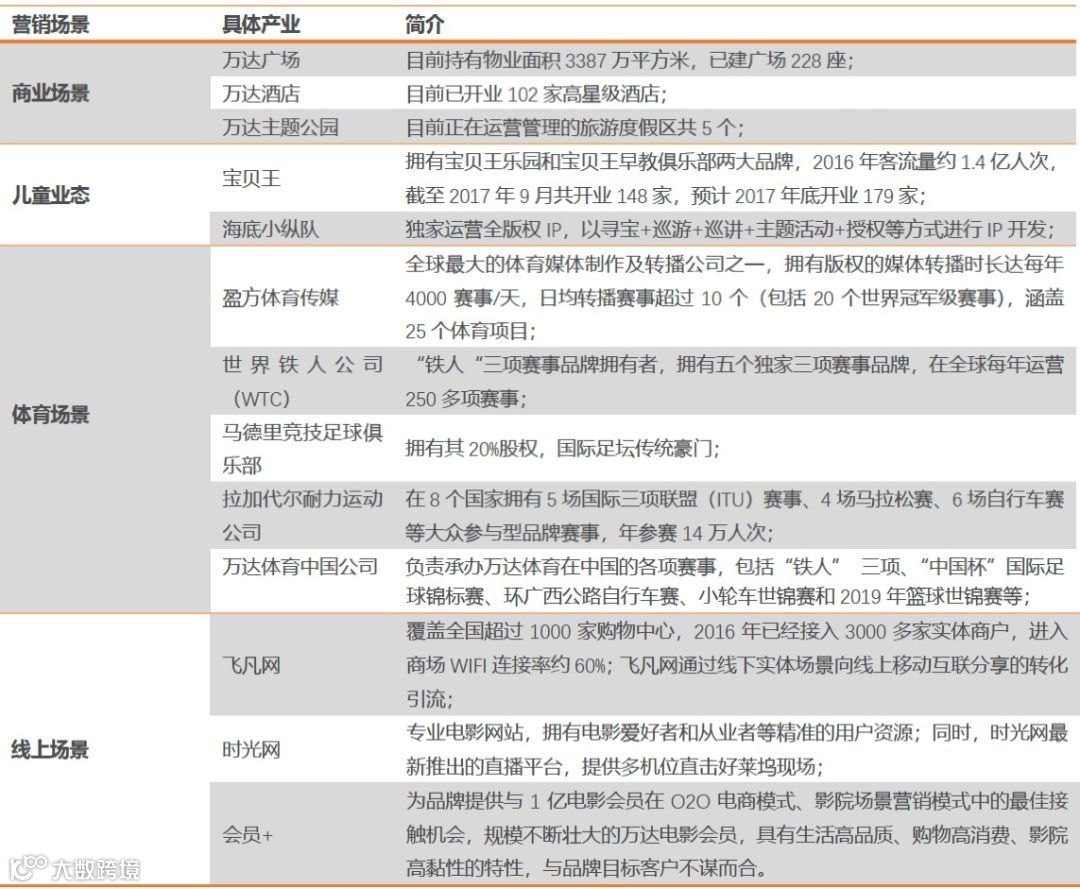Screen dimensions: 1080x889
Task: Click the 250 多项赛事 line
Action: click(466, 399)
